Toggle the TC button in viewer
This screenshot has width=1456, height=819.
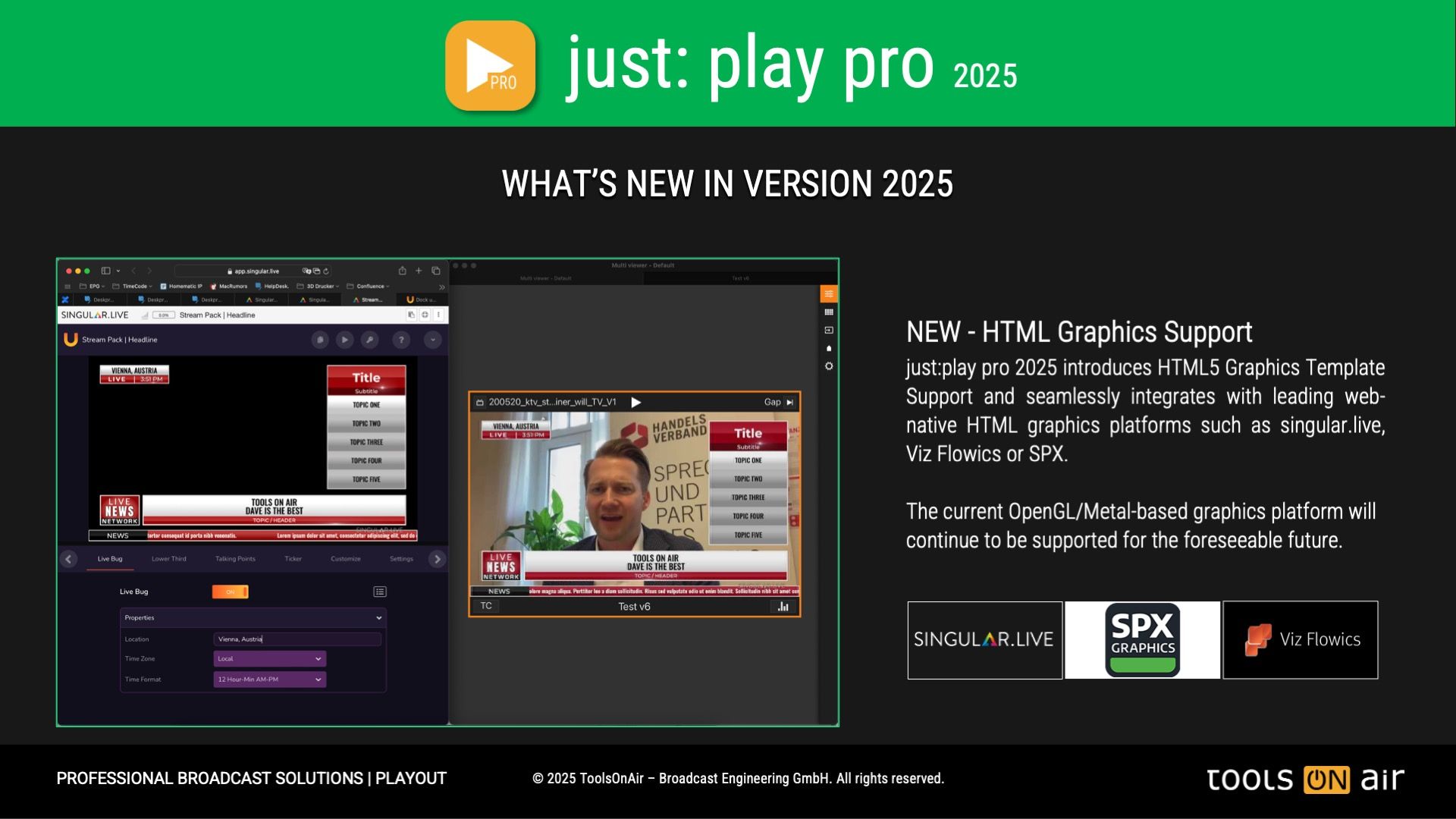click(x=486, y=606)
